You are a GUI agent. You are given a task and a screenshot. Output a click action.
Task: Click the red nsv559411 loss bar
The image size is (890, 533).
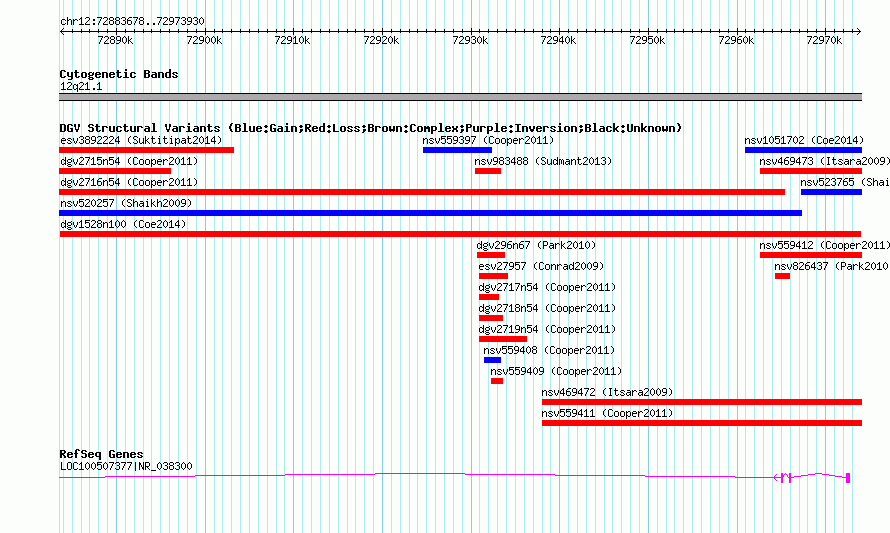[702, 423]
